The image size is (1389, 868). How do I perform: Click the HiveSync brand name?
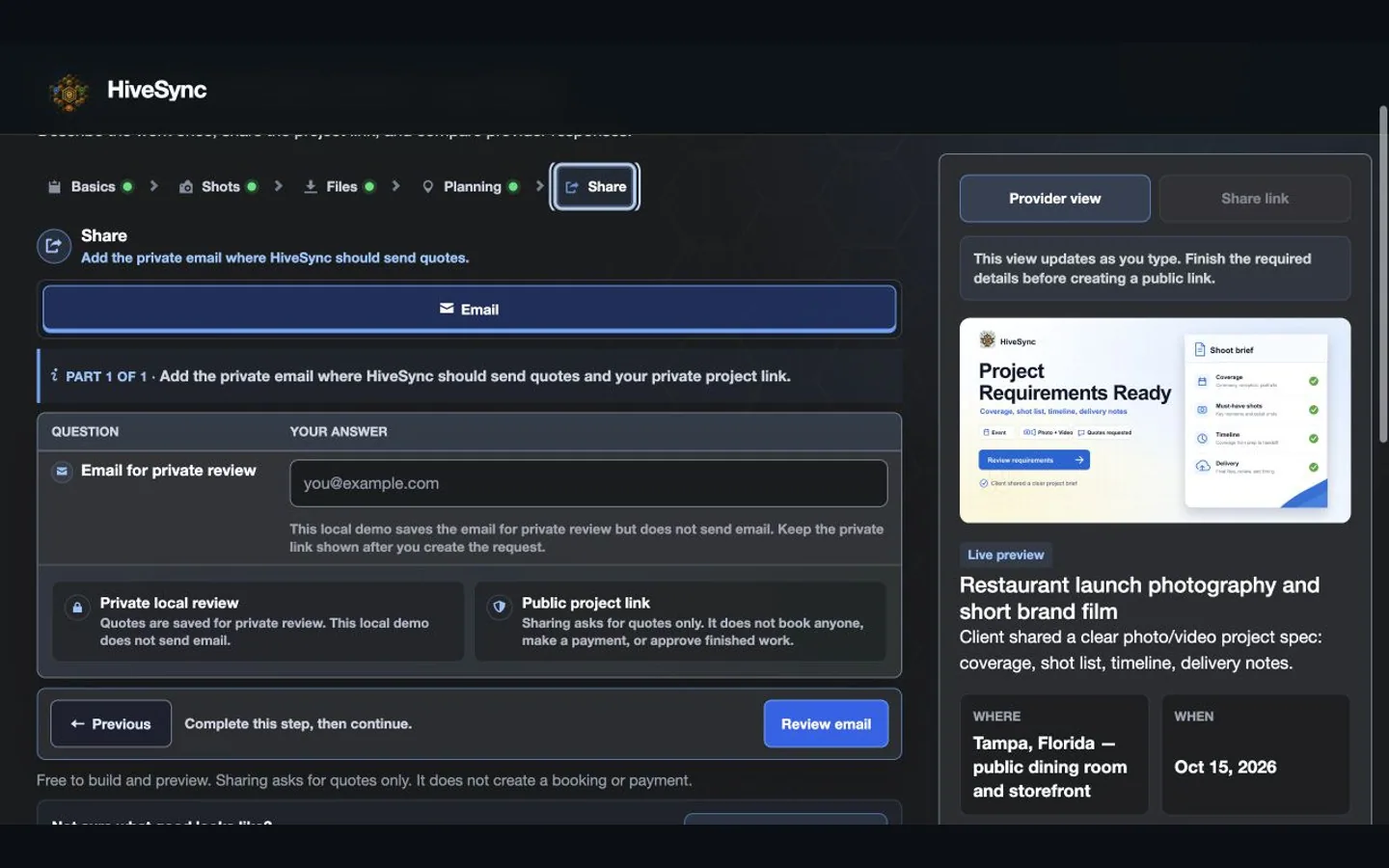point(156,90)
